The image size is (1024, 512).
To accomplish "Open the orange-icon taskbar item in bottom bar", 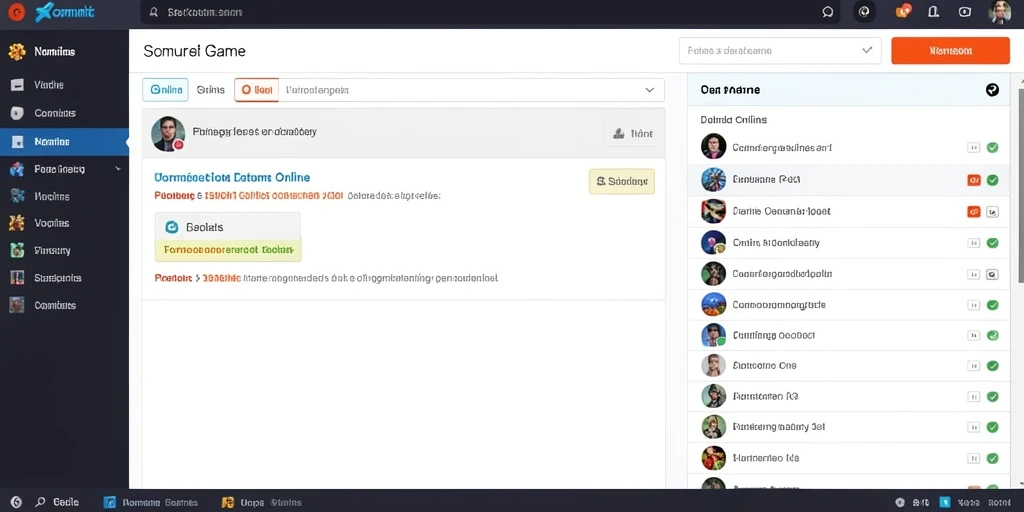I will click(262, 502).
